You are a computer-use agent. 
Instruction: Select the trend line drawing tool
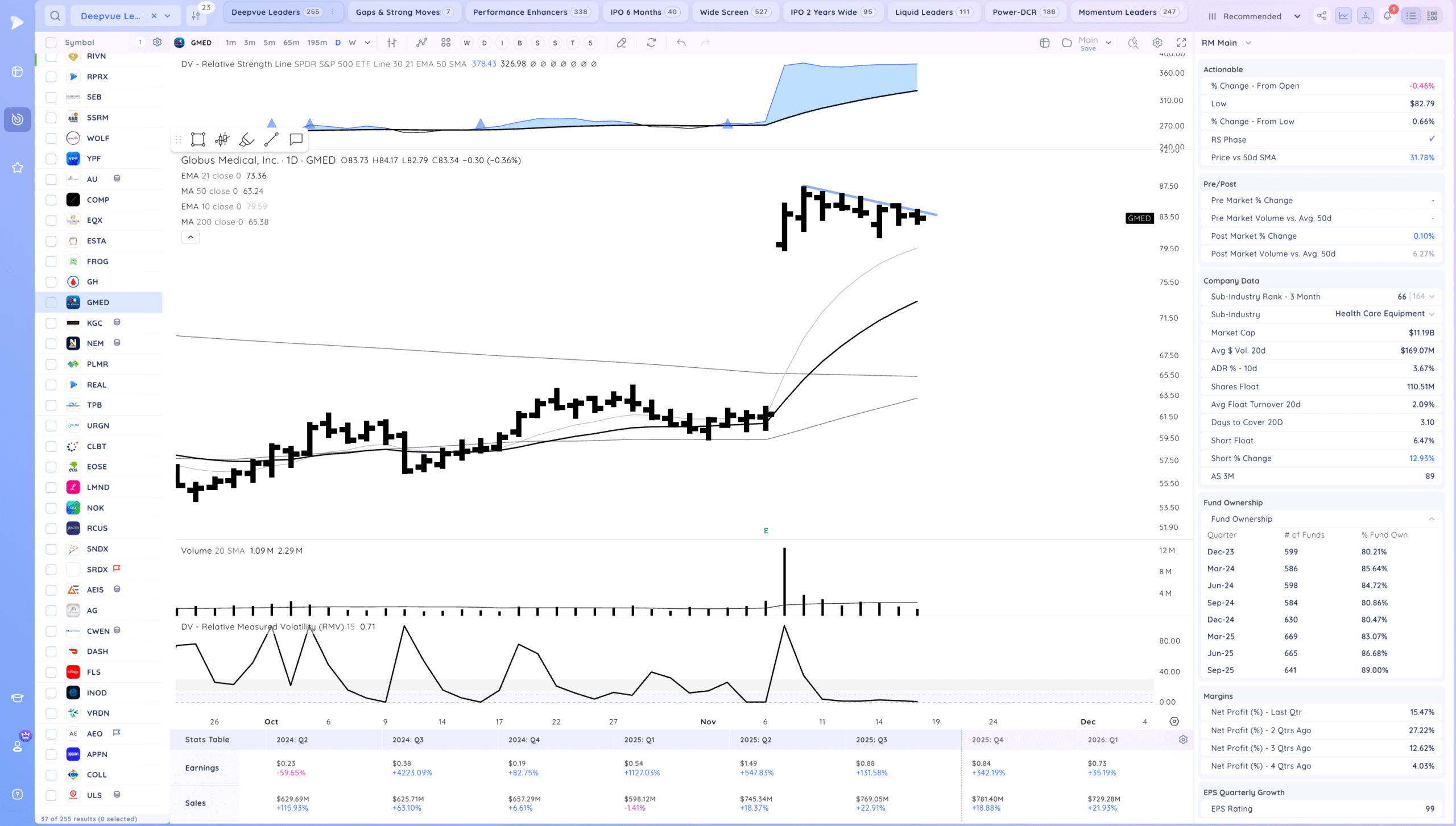pyautogui.click(x=271, y=139)
